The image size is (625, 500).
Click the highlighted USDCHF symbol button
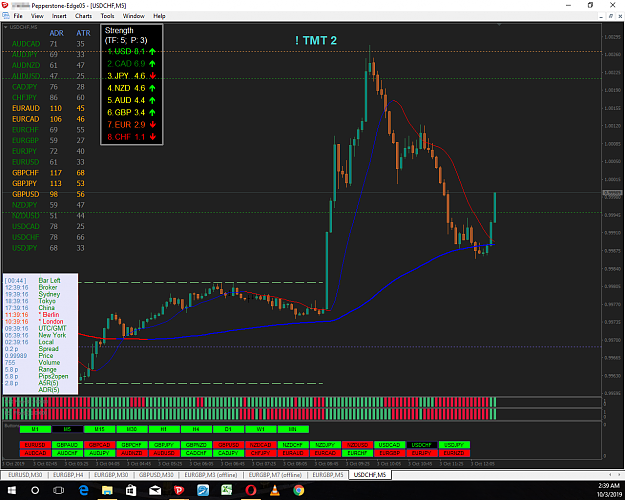(x=422, y=445)
